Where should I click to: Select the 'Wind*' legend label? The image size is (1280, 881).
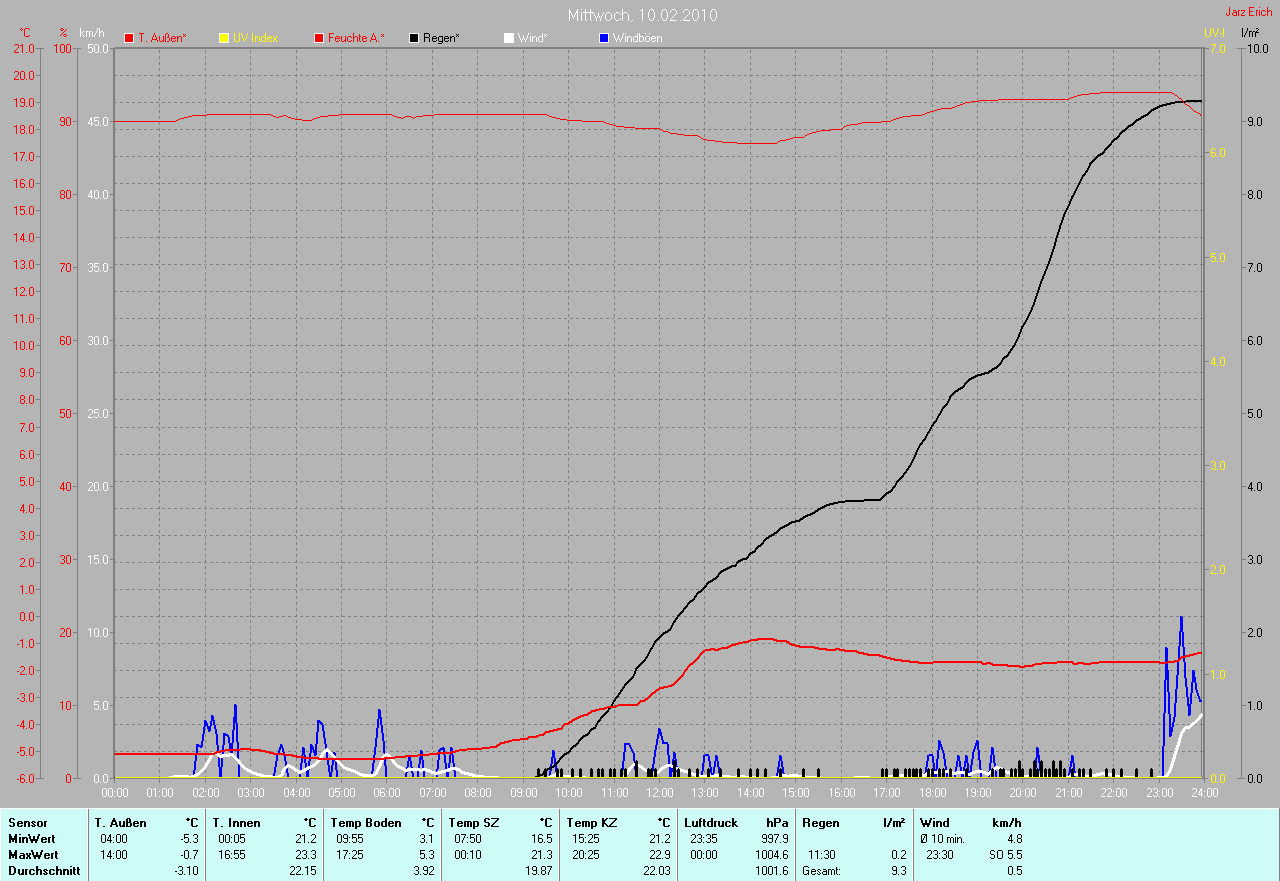pyautogui.click(x=532, y=38)
